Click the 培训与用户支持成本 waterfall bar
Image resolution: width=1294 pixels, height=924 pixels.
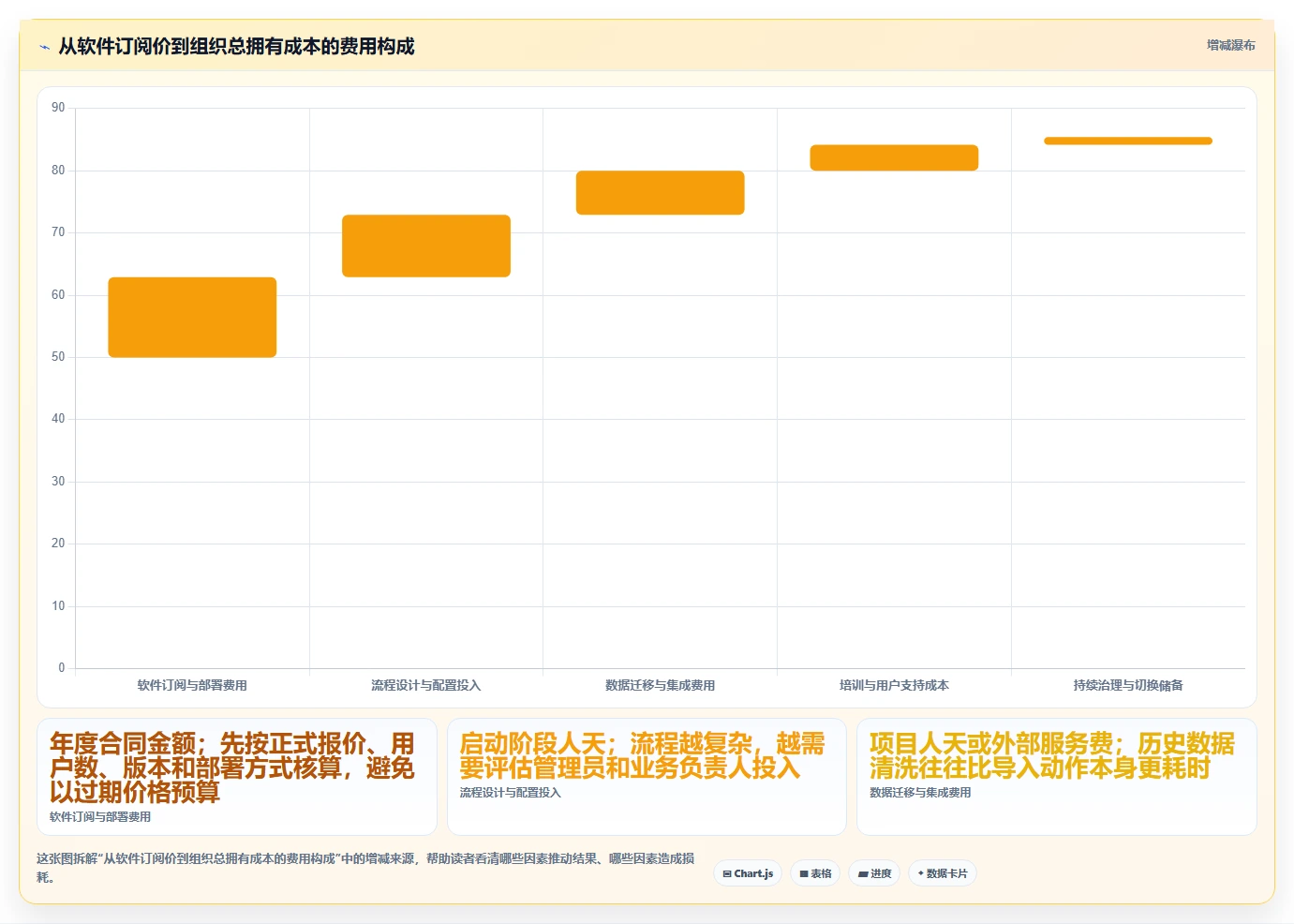[894, 157]
